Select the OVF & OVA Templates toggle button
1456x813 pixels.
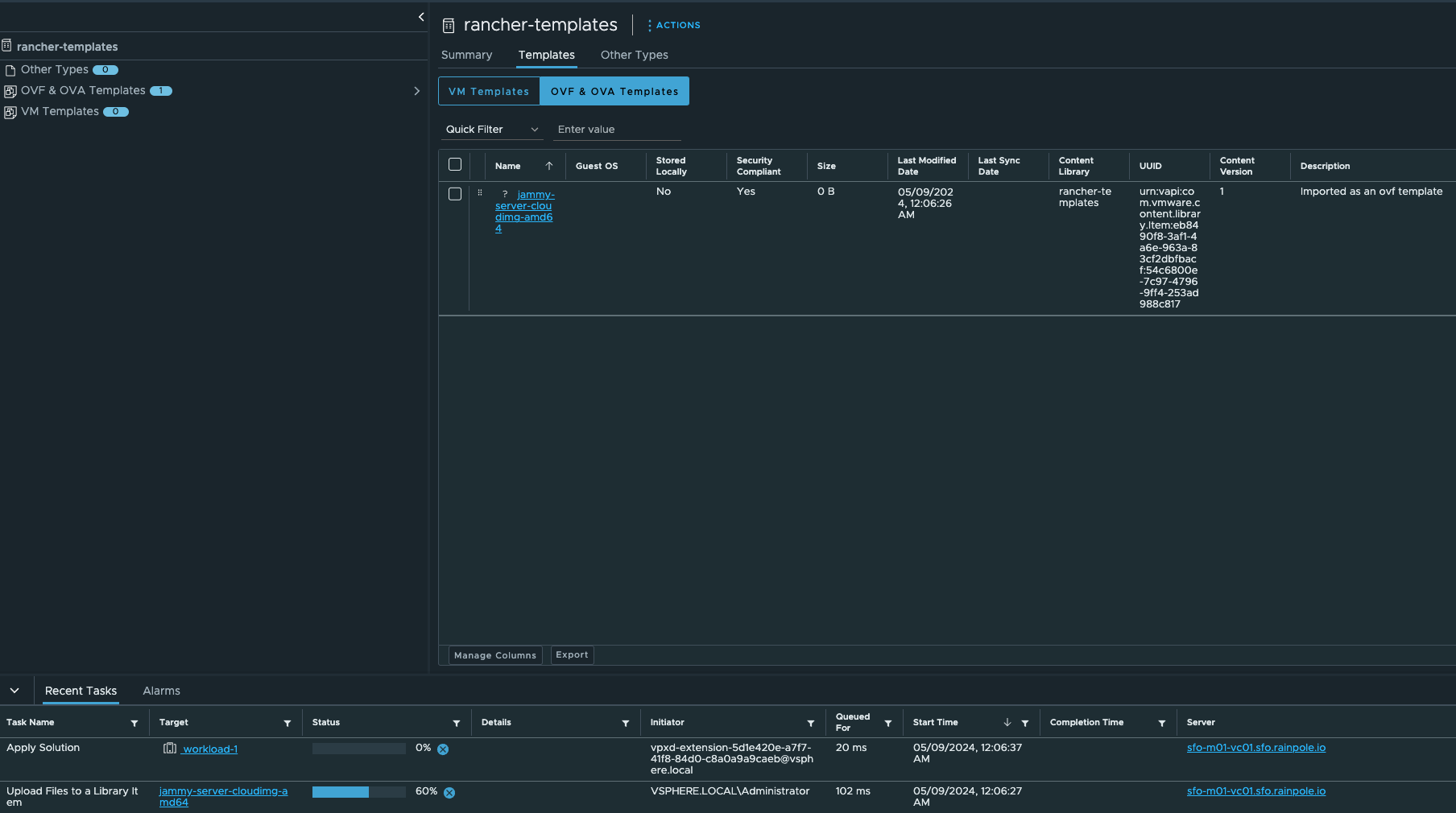pyautogui.click(x=614, y=91)
